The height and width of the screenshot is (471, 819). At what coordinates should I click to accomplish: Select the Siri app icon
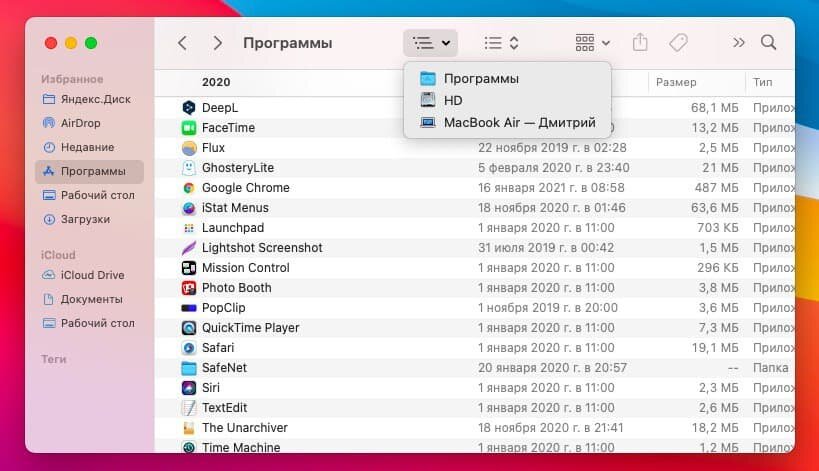[x=189, y=388]
